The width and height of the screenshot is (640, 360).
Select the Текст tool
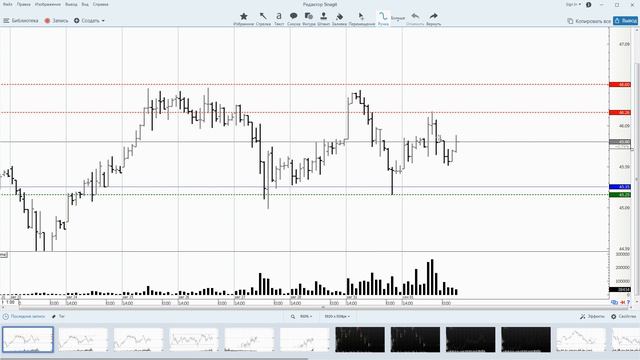[x=279, y=19]
